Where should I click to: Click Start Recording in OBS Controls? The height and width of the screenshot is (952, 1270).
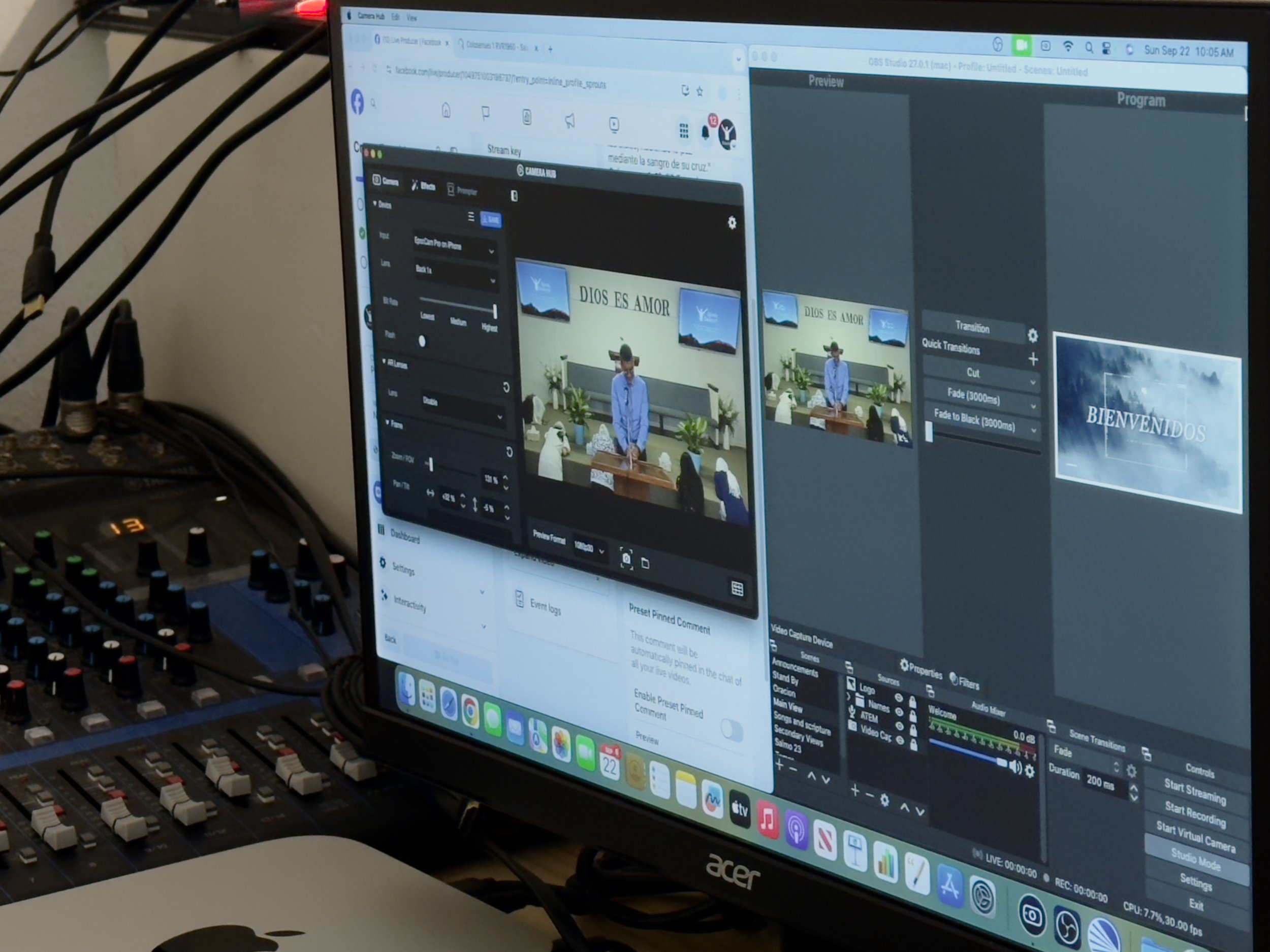(x=1195, y=814)
